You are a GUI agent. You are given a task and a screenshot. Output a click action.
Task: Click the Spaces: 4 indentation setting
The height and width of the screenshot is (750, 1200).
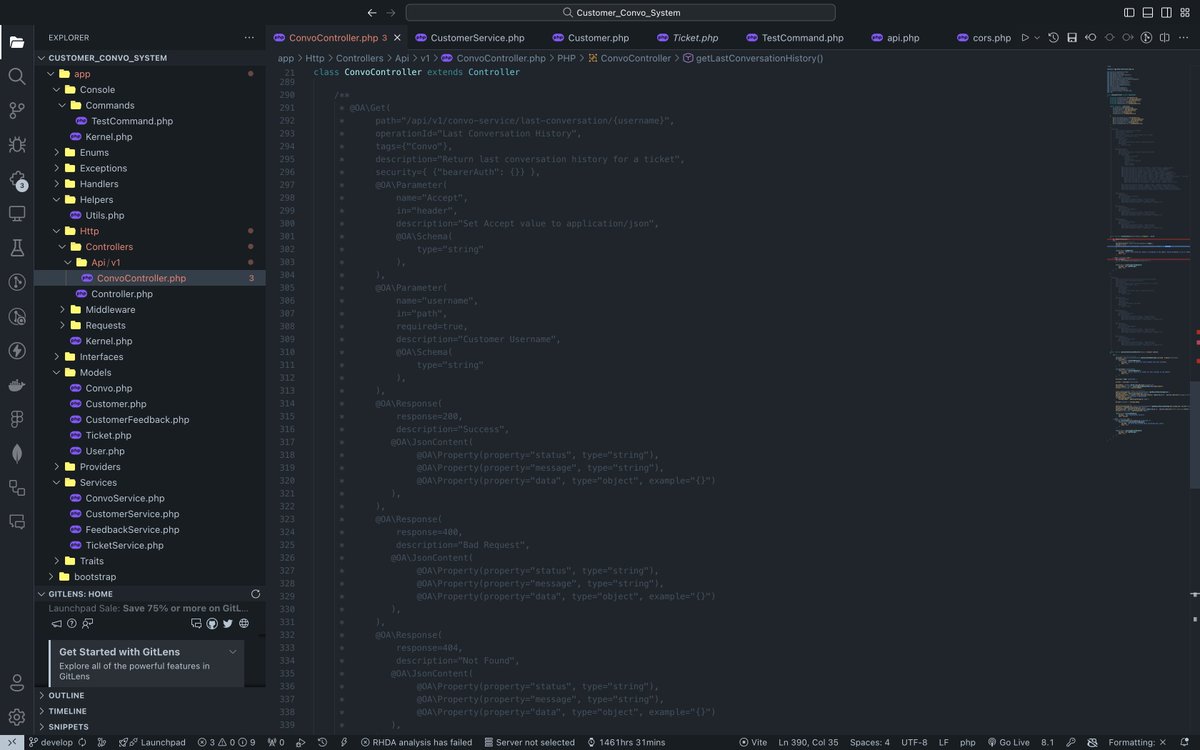point(870,742)
